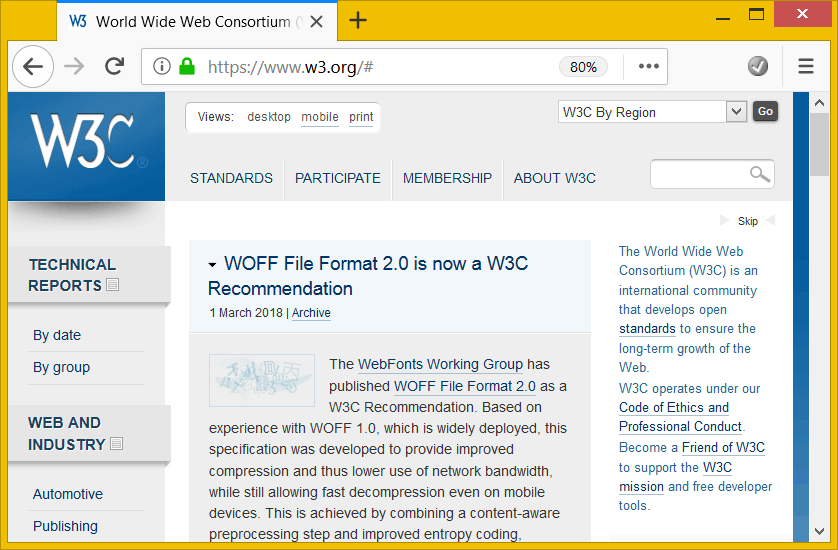Screen dimensions: 838x550
Task: Click the 80% zoom level indicator
Action: click(583, 67)
